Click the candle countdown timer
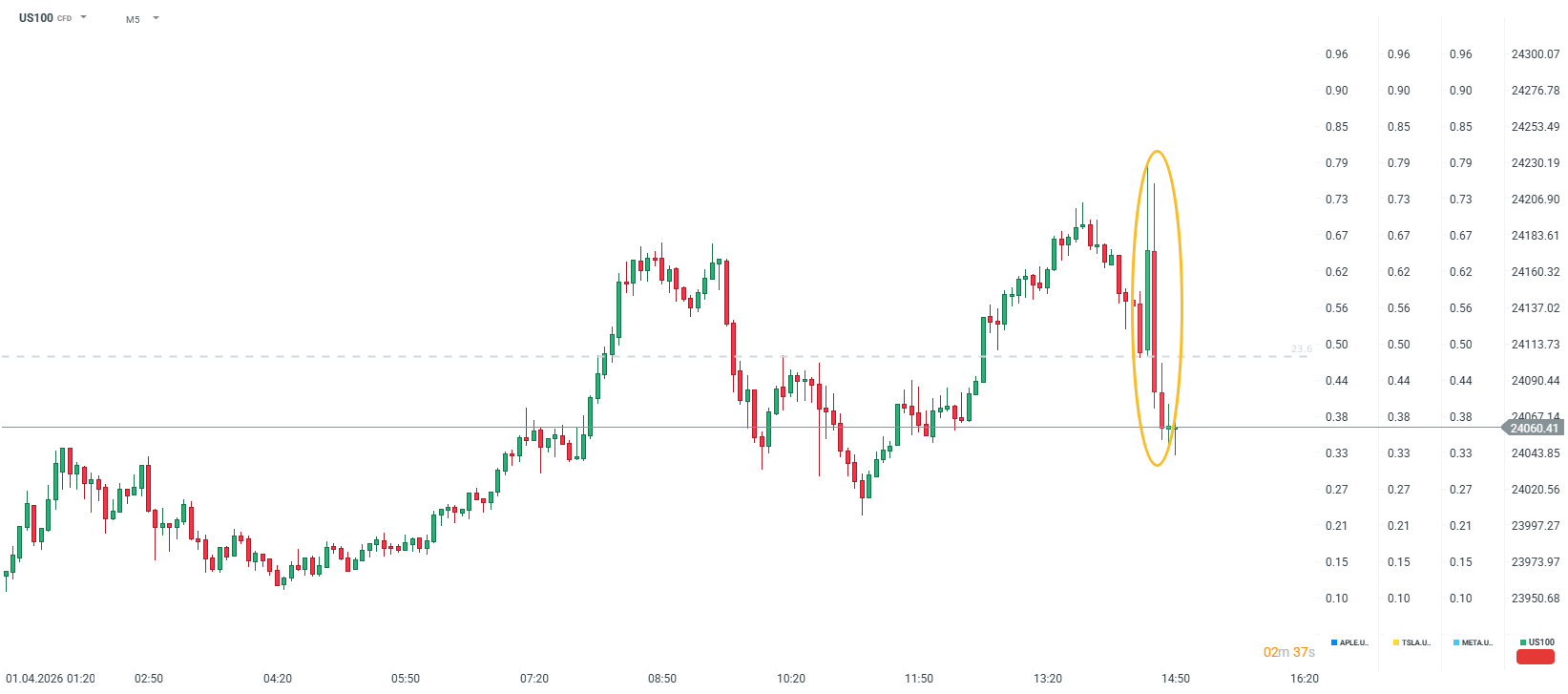Screen dimensions: 1568x694 pyautogui.click(x=1289, y=652)
